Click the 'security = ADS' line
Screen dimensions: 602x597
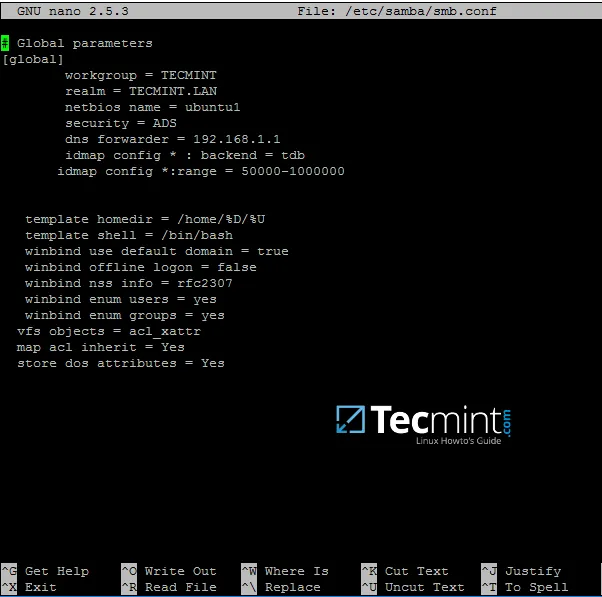pyautogui.click(x=121, y=124)
